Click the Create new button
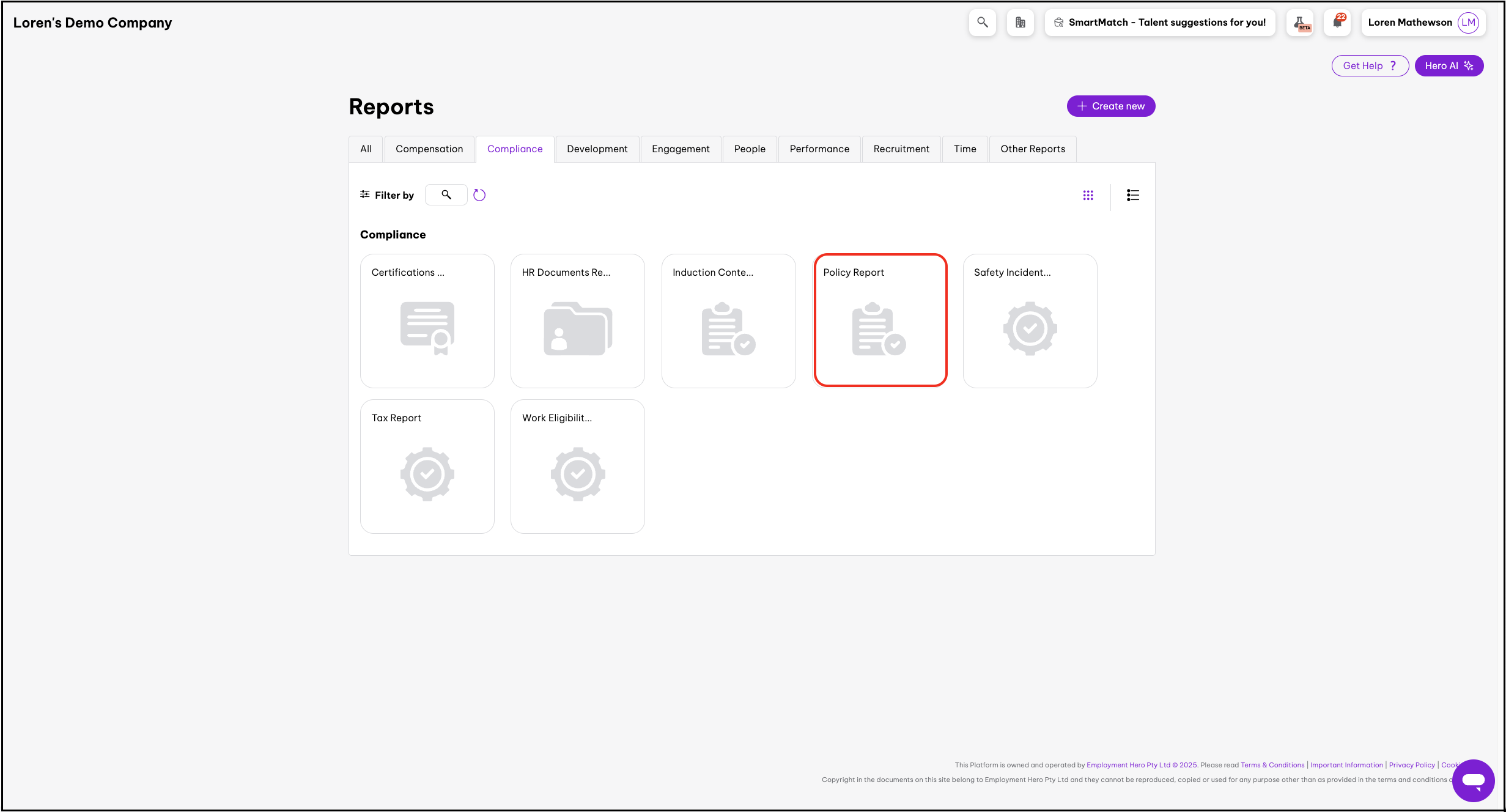The image size is (1506, 812). pyautogui.click(x=1110, y=106)
